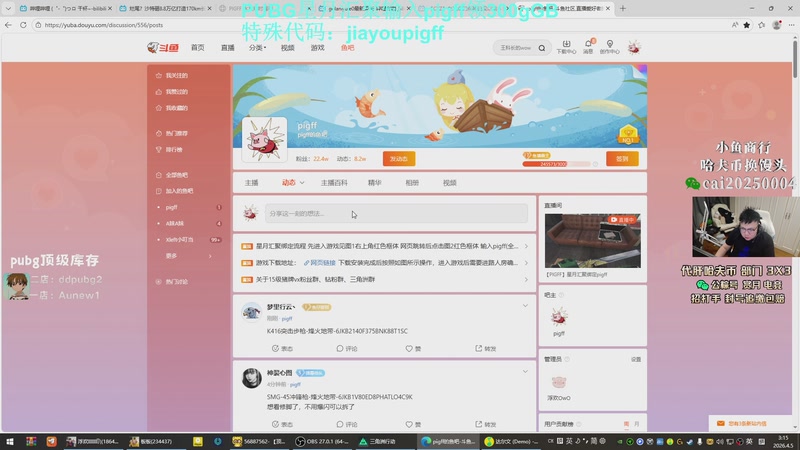800x450 pixels.
Task: Like the 神裂心图 post
Action: coord(413,424)
